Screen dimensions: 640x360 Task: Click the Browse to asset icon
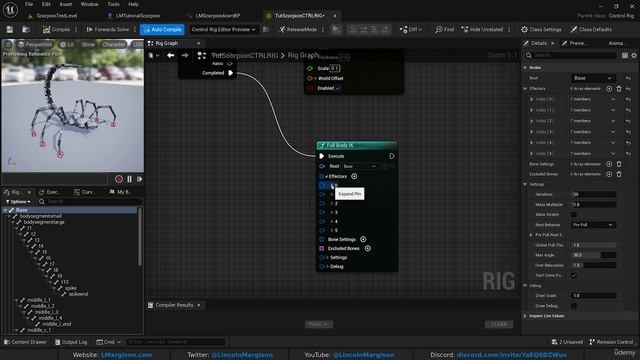pos(26,29)
